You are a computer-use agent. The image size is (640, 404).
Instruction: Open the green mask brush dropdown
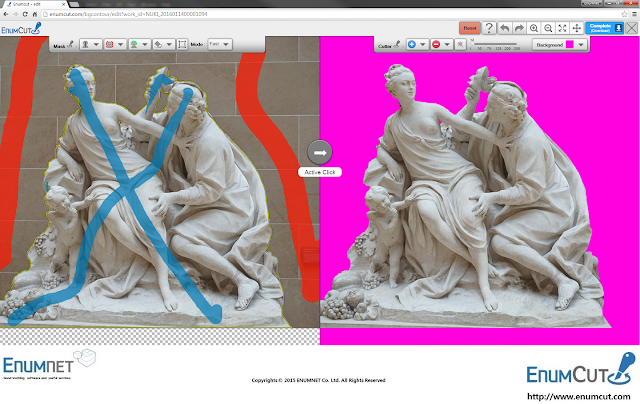point(145,44)
